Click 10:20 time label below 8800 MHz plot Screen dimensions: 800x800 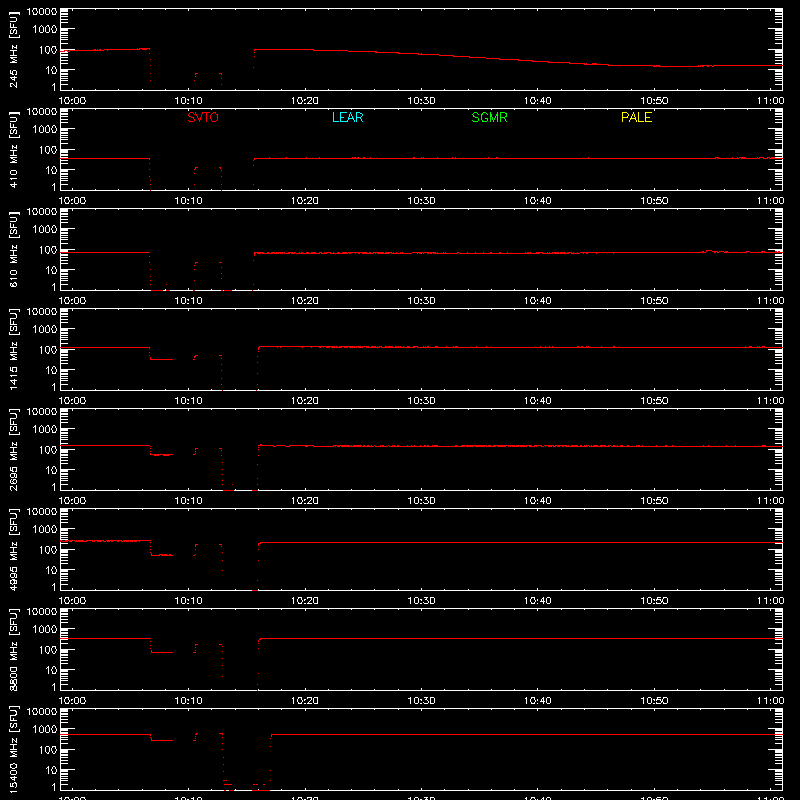(x=305, y=701)
